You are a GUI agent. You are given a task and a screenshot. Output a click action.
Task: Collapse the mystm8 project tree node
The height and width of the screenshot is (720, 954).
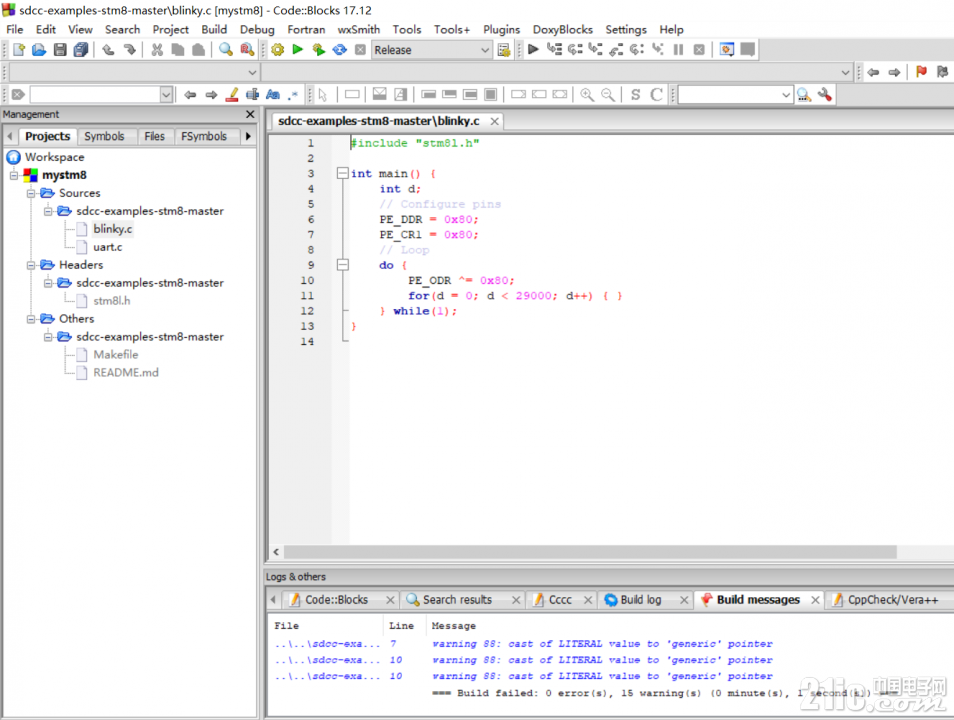coord(13,175)
